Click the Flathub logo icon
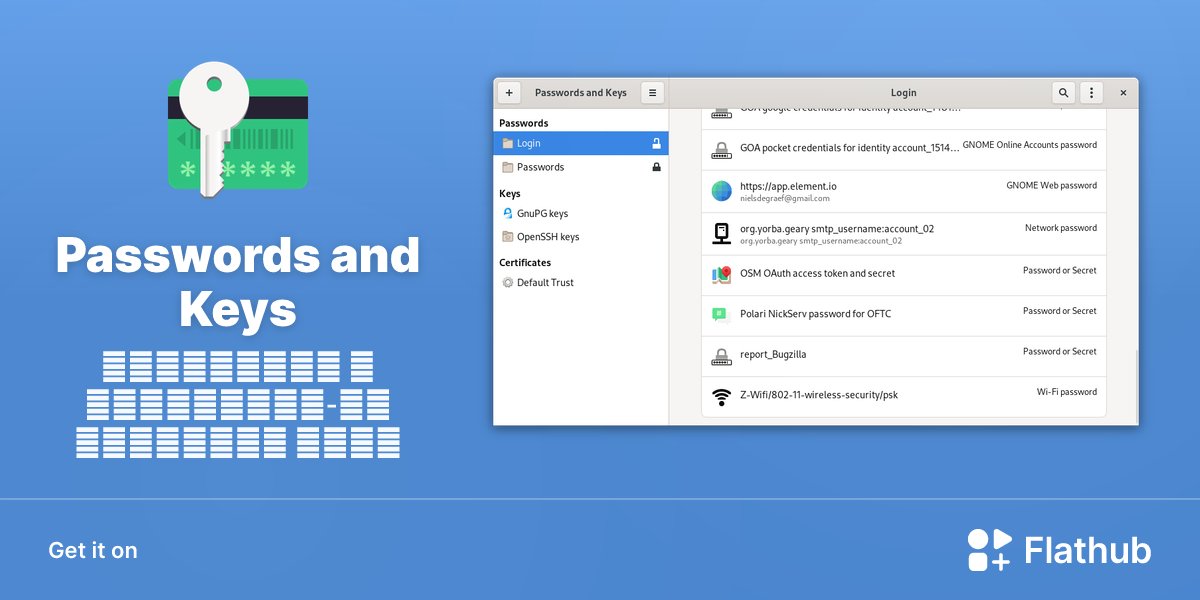1200x600 pixels. point(990,550)
